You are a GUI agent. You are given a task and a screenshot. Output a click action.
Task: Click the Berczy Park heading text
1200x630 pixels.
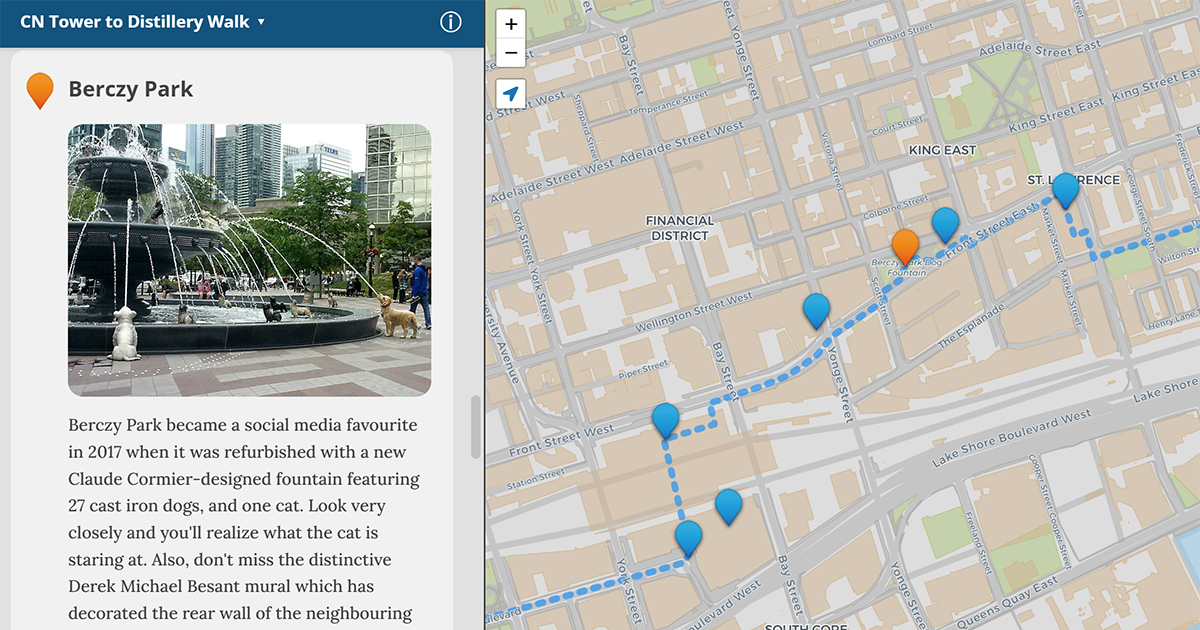(131, 89)
